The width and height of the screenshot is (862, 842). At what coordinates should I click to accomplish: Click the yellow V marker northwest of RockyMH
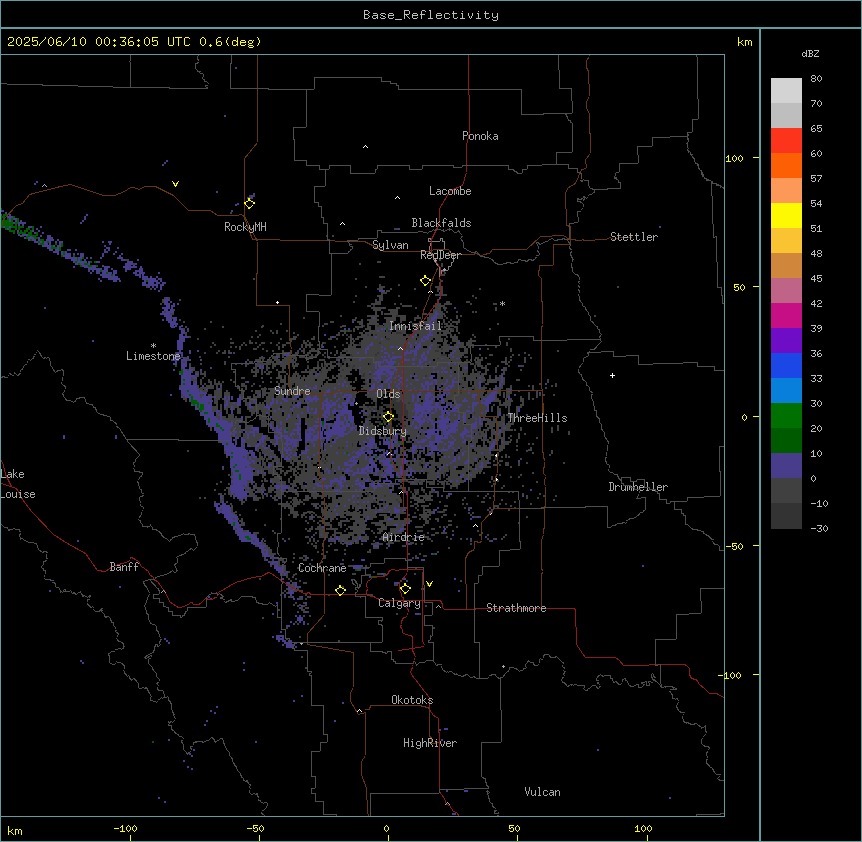175,184
